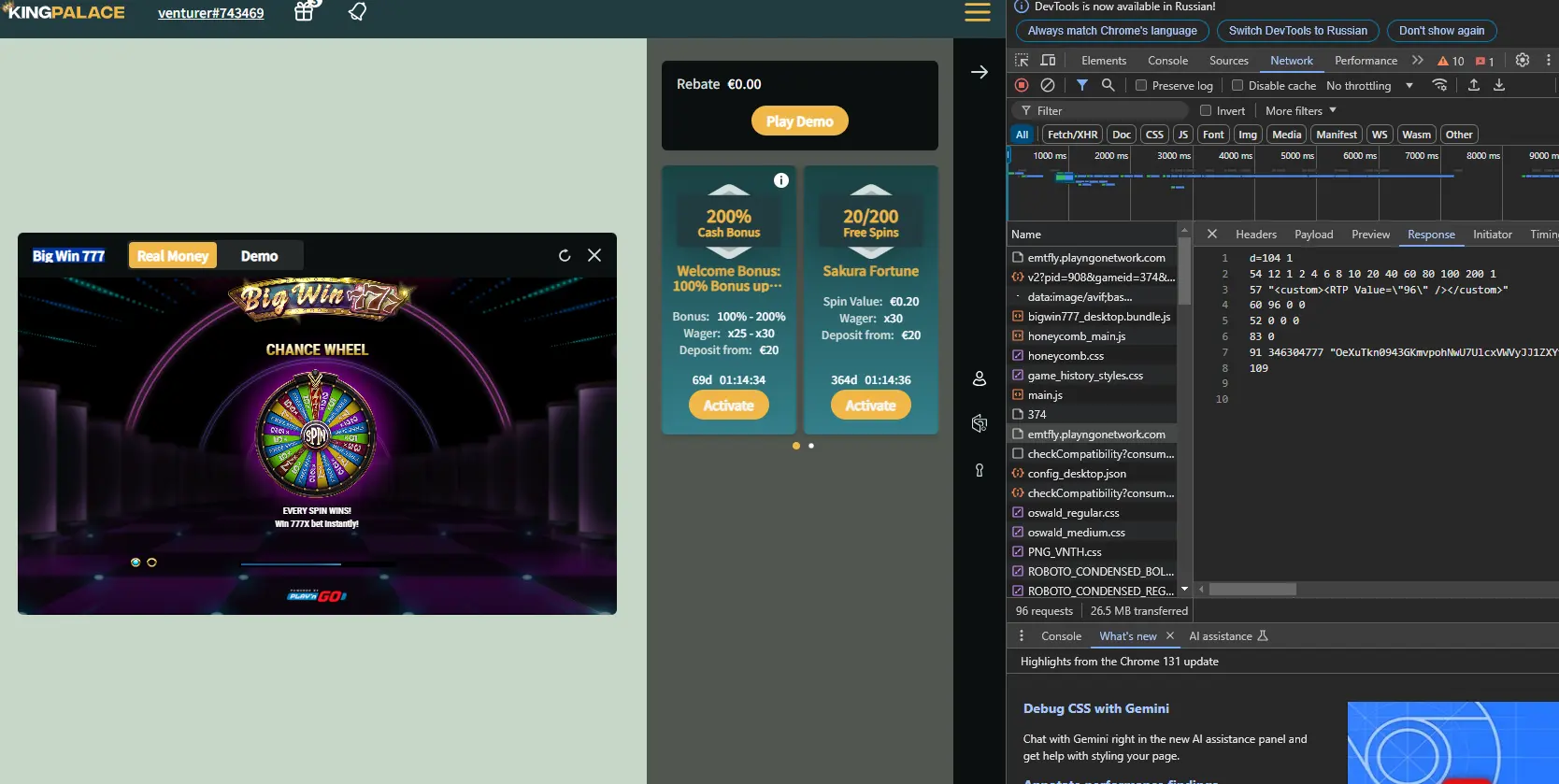Activate the 200% Cash Bonus
The width and height of the screenshot is (1559, 784).
tap(729, 405)
